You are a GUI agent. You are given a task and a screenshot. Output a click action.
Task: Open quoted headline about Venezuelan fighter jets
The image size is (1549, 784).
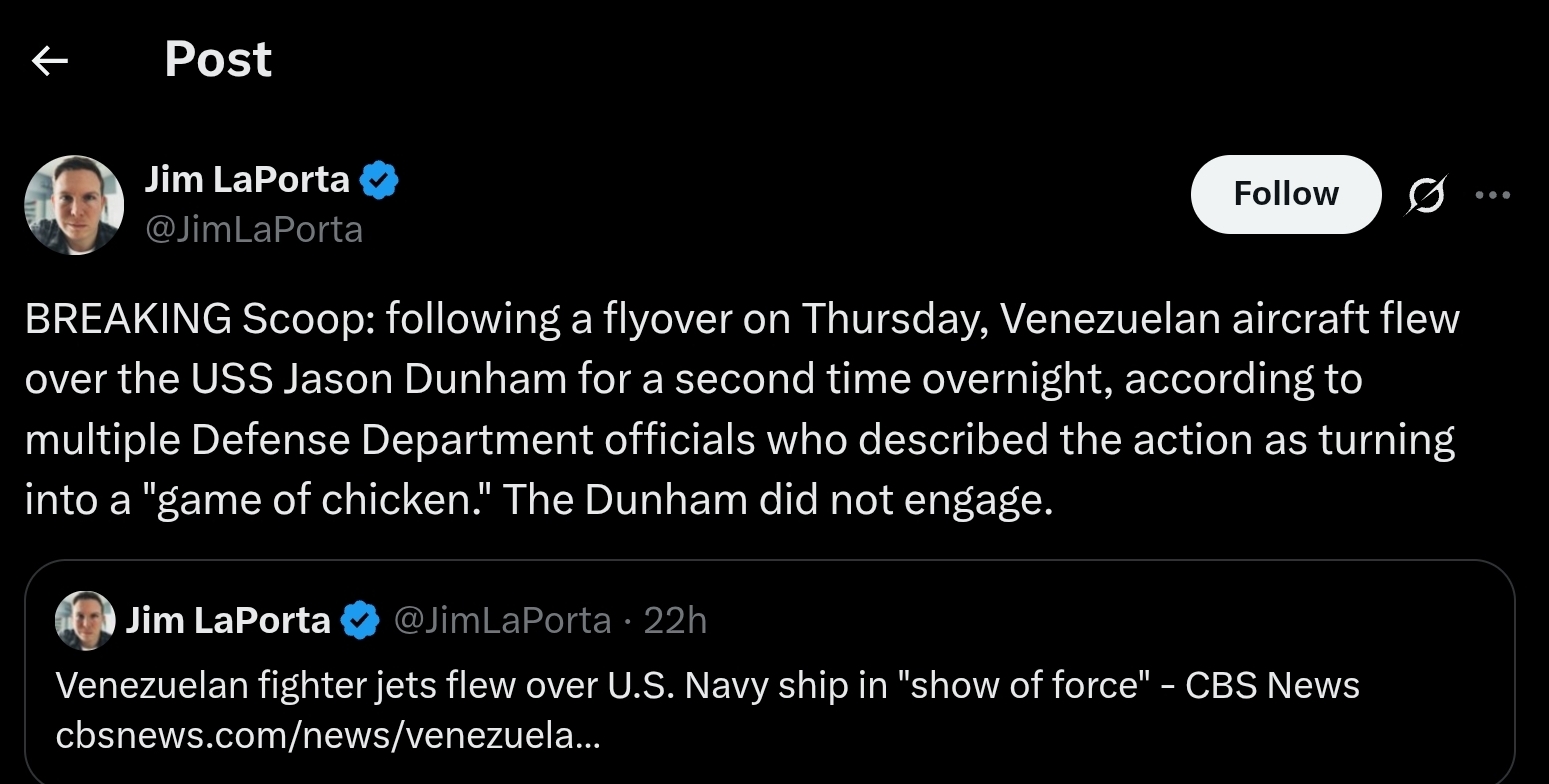[707, 686]
